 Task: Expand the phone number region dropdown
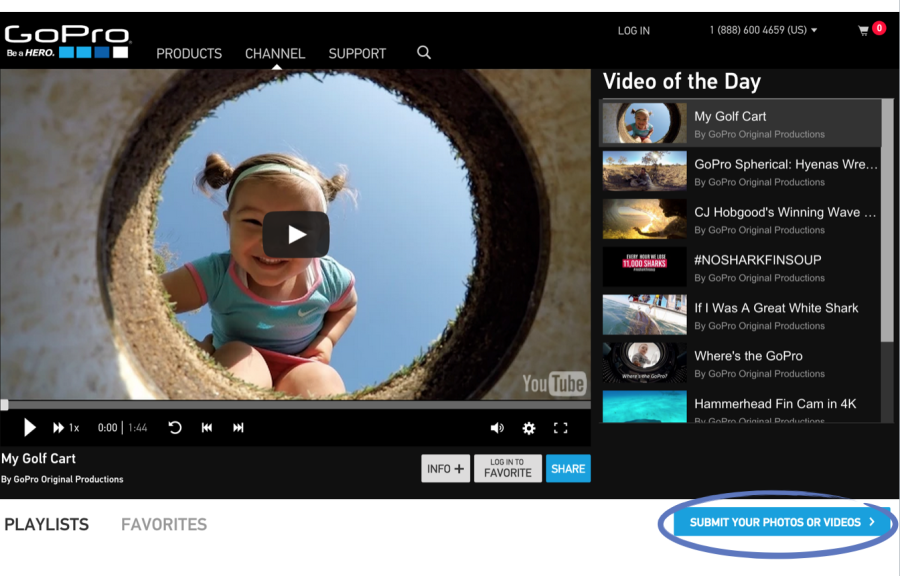tap(763, 30)
